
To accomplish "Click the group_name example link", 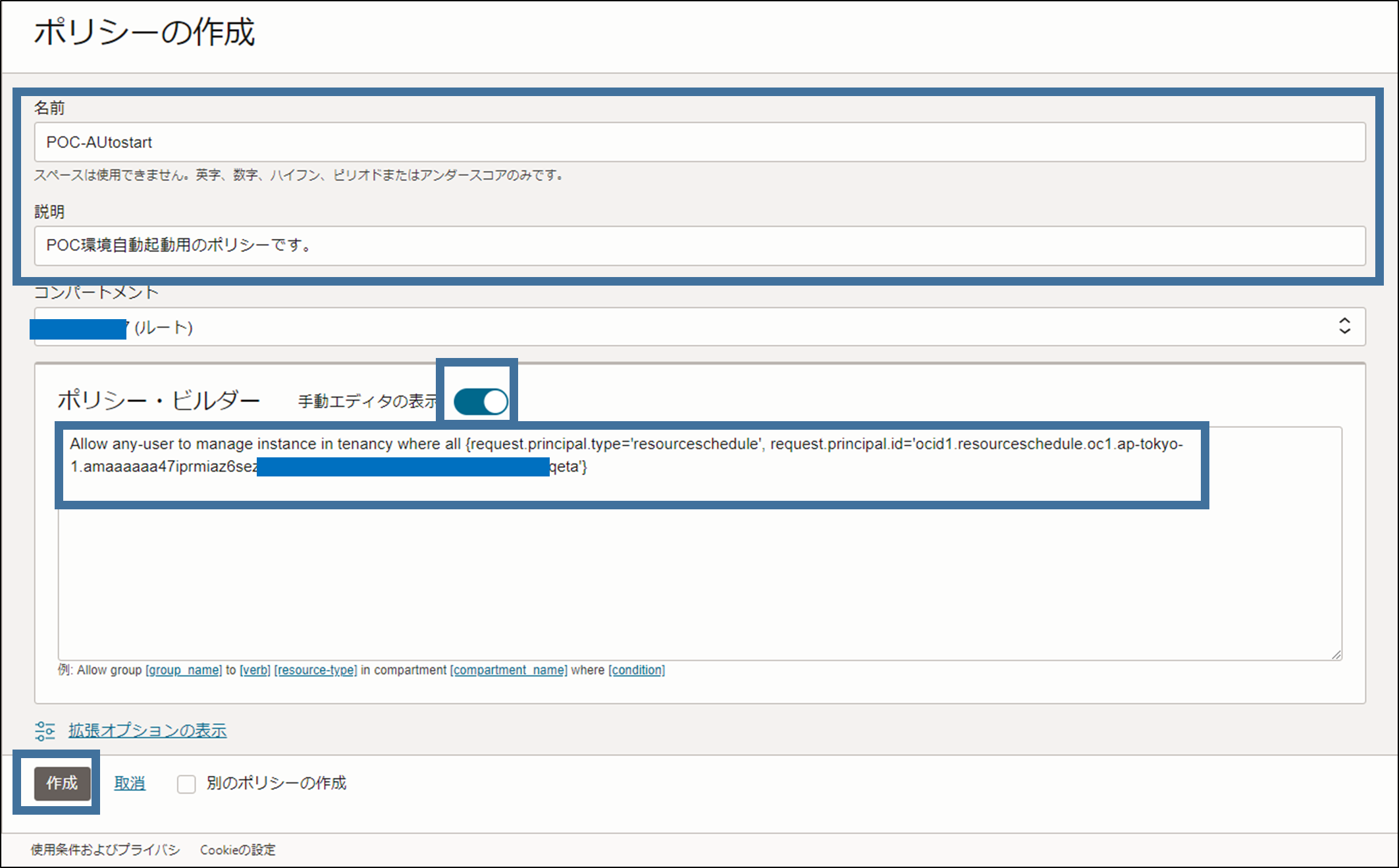I will [x=184, y=670].
